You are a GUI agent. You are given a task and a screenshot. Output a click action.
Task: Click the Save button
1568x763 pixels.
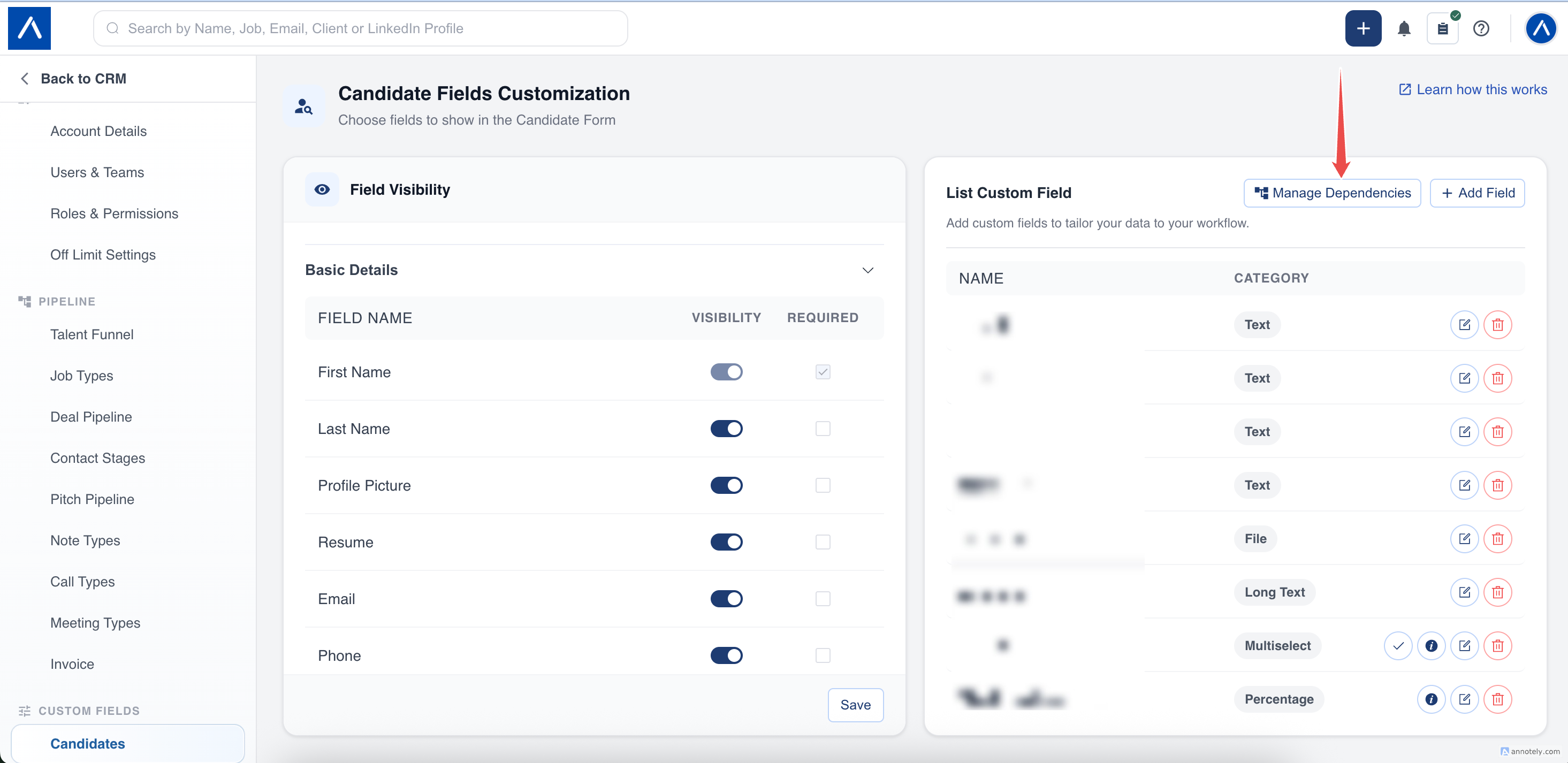click(855, 705)
